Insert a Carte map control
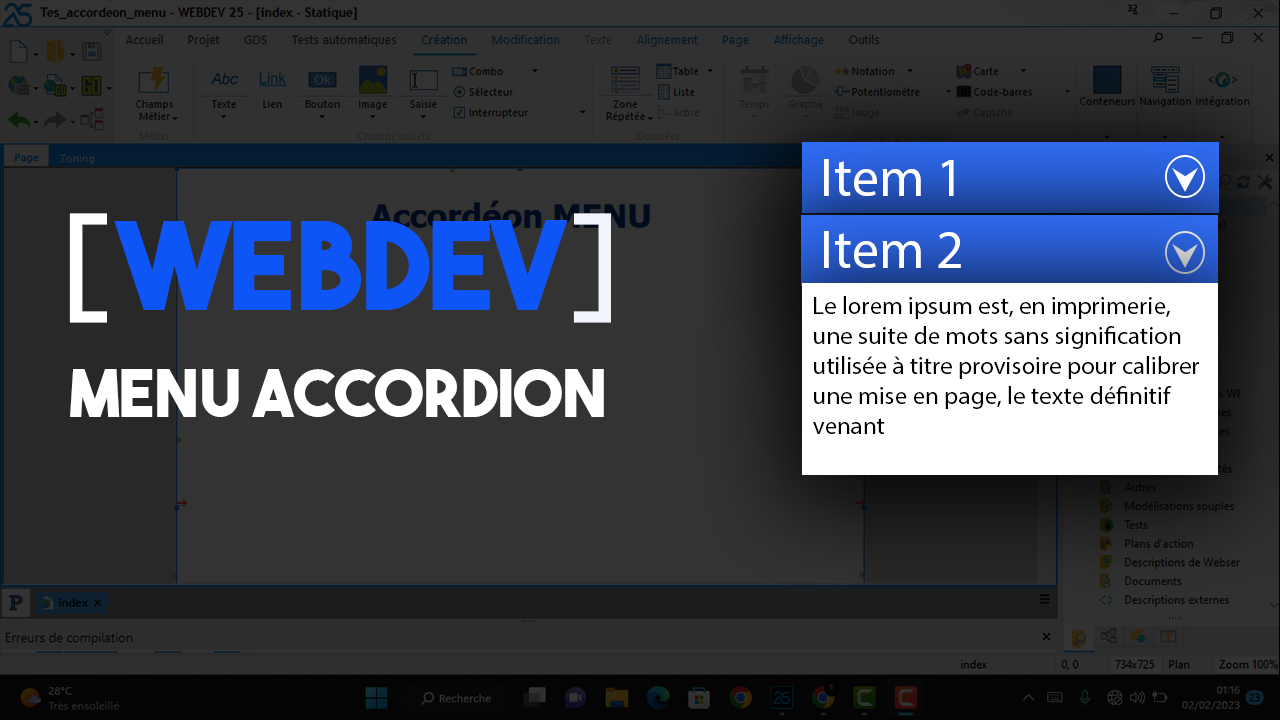The height and width of the screenshot is (720, 1280). click(978, 71)
